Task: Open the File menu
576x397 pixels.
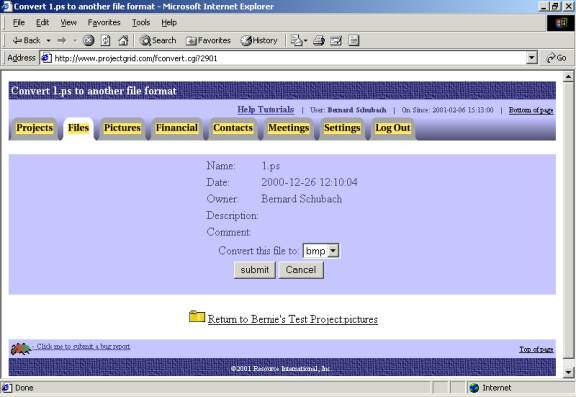Action: click(19, 23)
